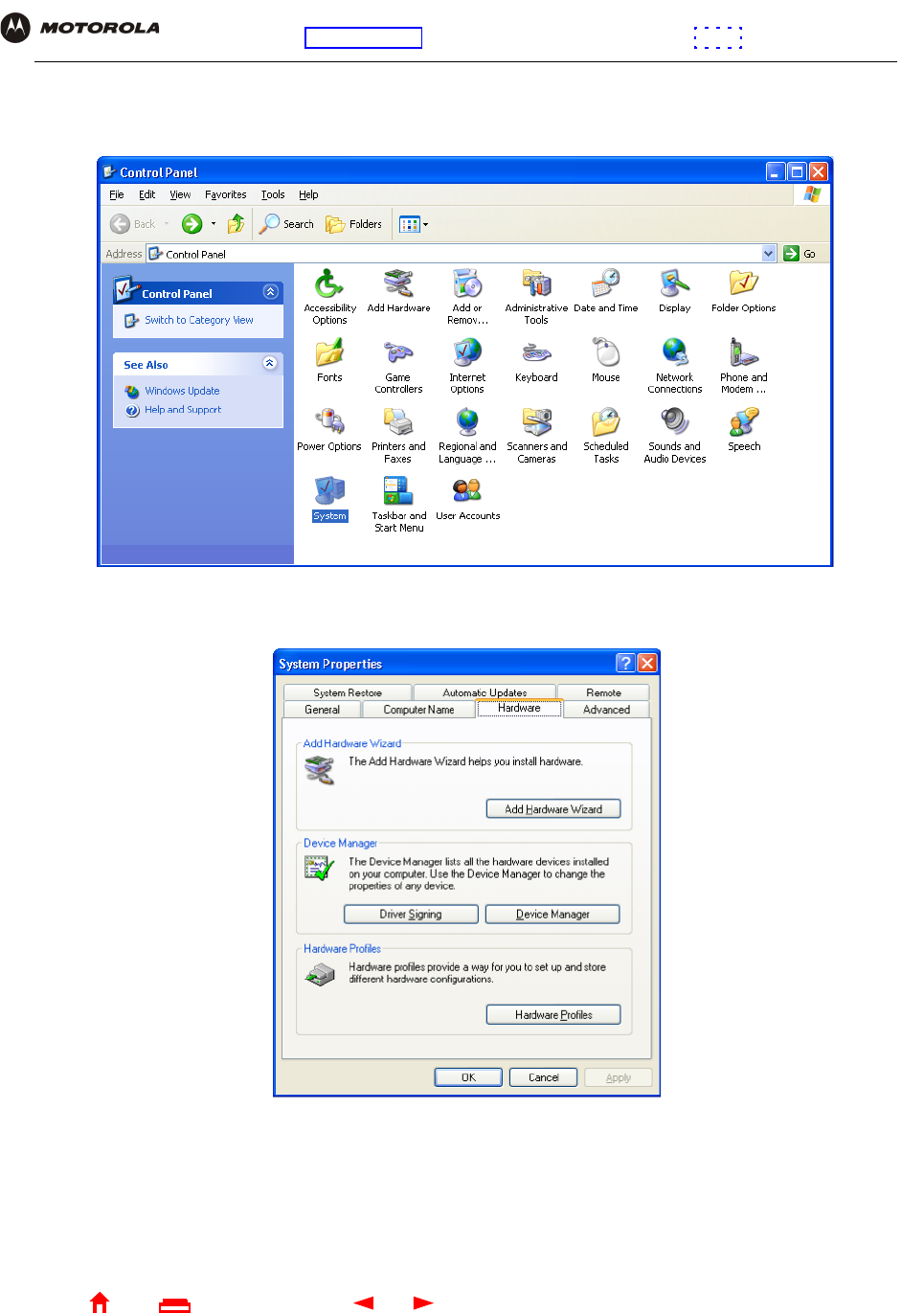Viewport: 924px width, 1313px height.
Task: Go up one folder level
Action: 236,224
